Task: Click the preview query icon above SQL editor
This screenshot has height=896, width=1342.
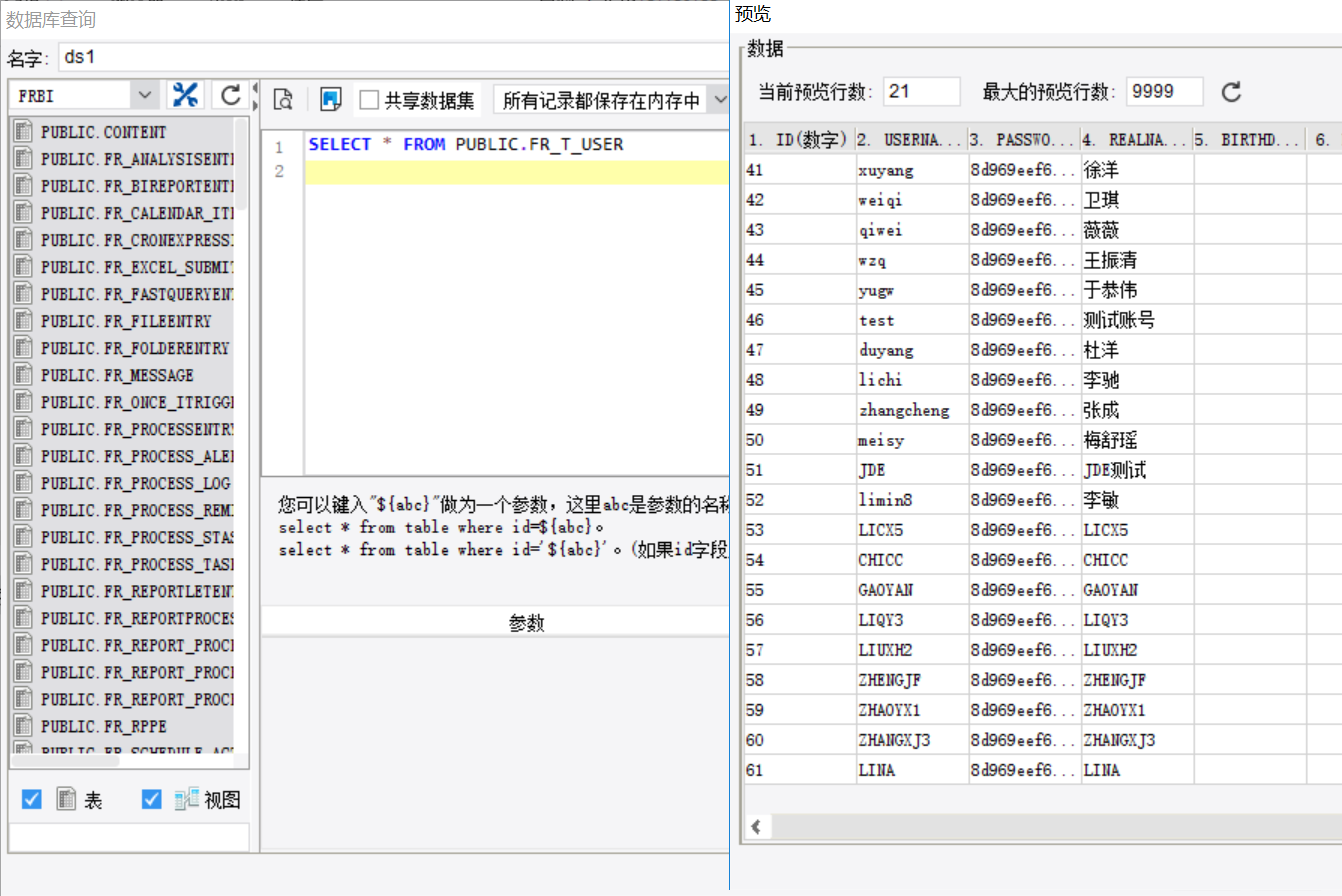Action: coord(283,99)
